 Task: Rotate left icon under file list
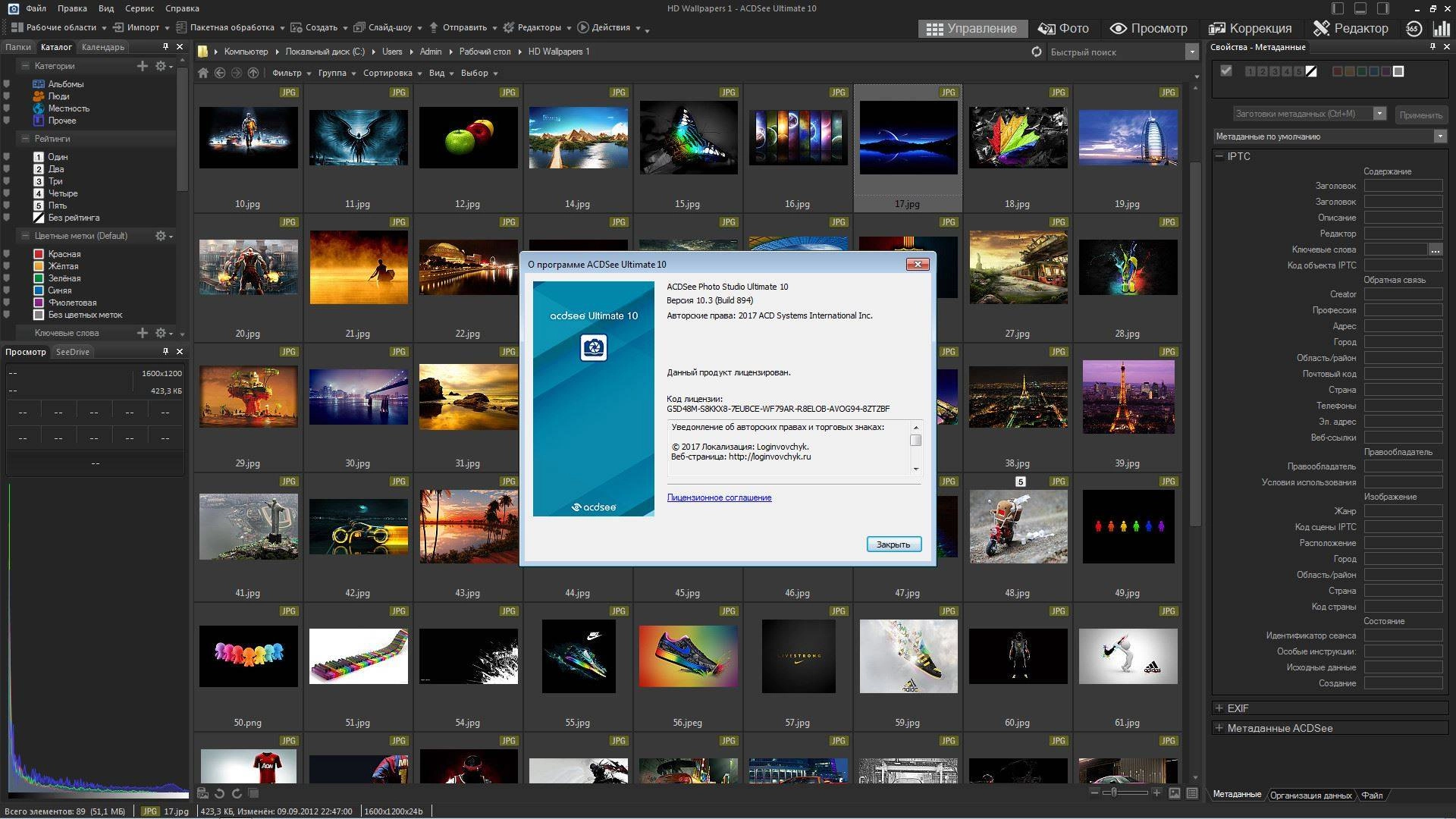coord(220,793)
